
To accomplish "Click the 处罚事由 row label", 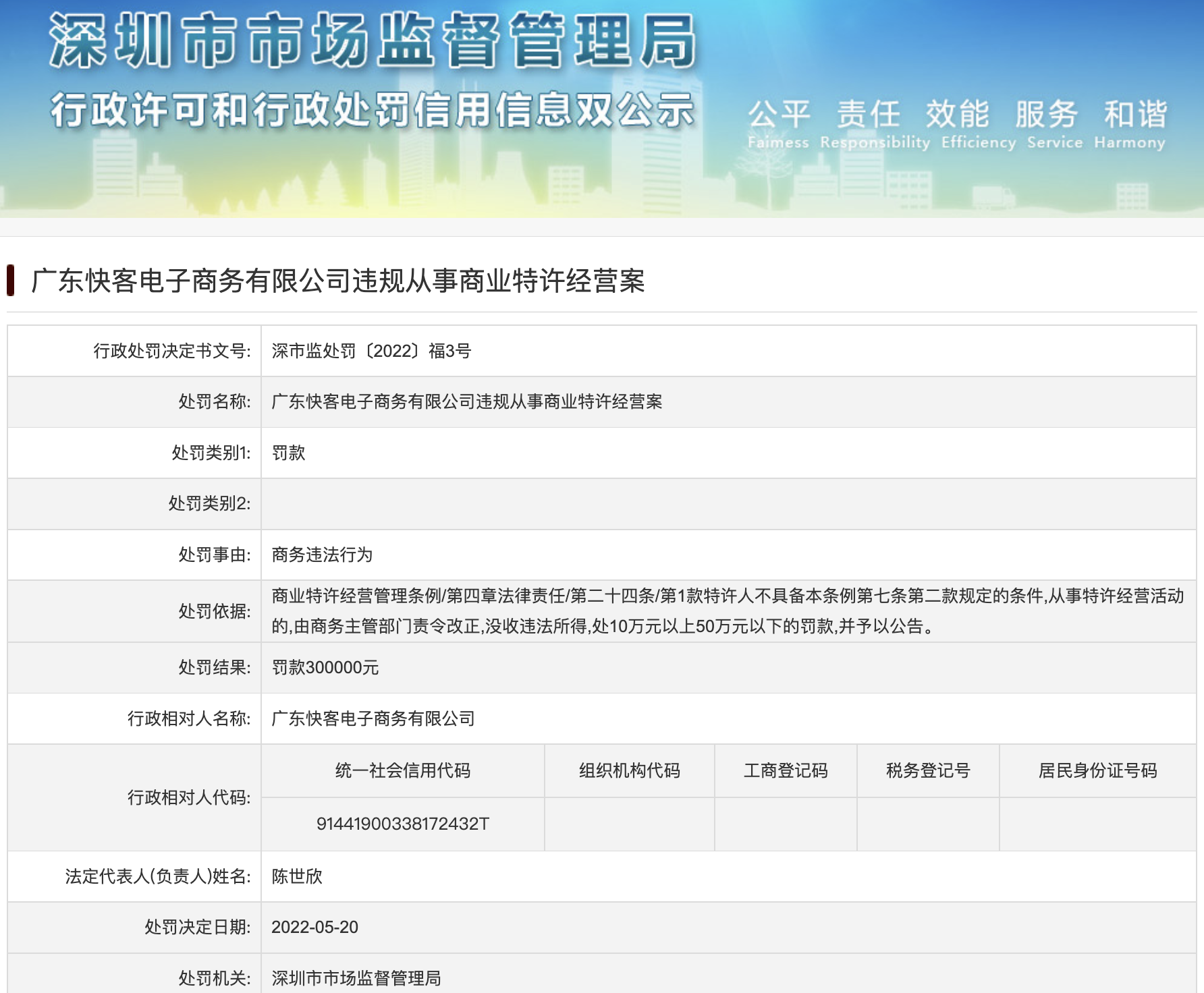I will click(215, 555).
